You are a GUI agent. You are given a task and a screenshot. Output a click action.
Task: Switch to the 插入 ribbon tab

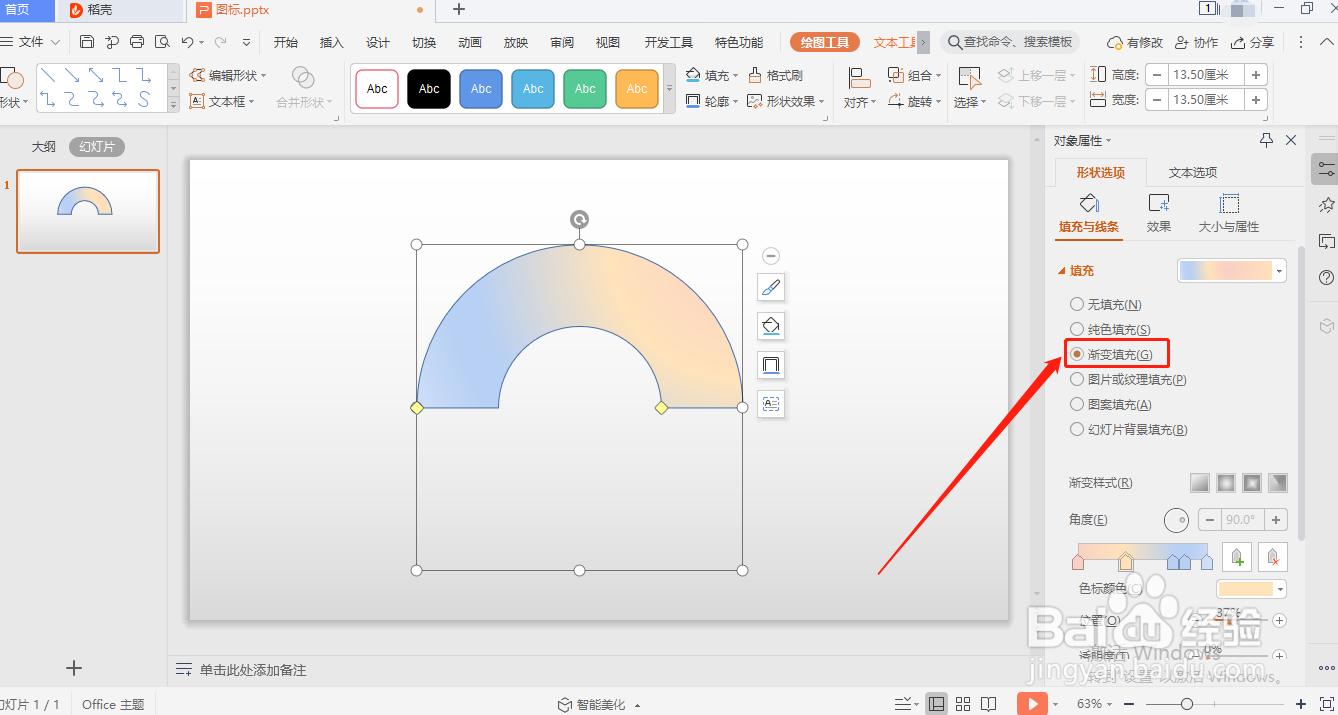coord(332,42)
